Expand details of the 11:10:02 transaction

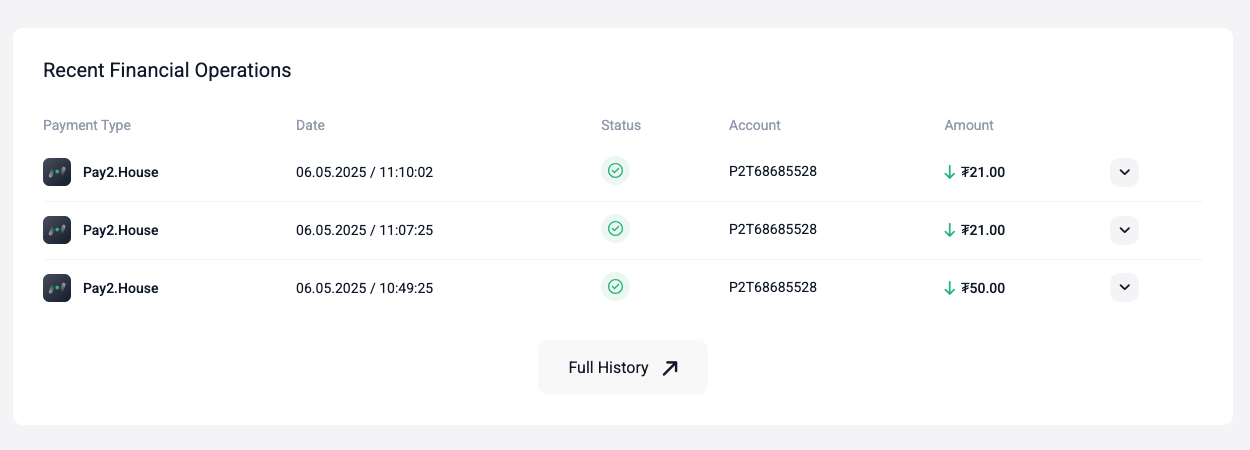(1124, 172)
